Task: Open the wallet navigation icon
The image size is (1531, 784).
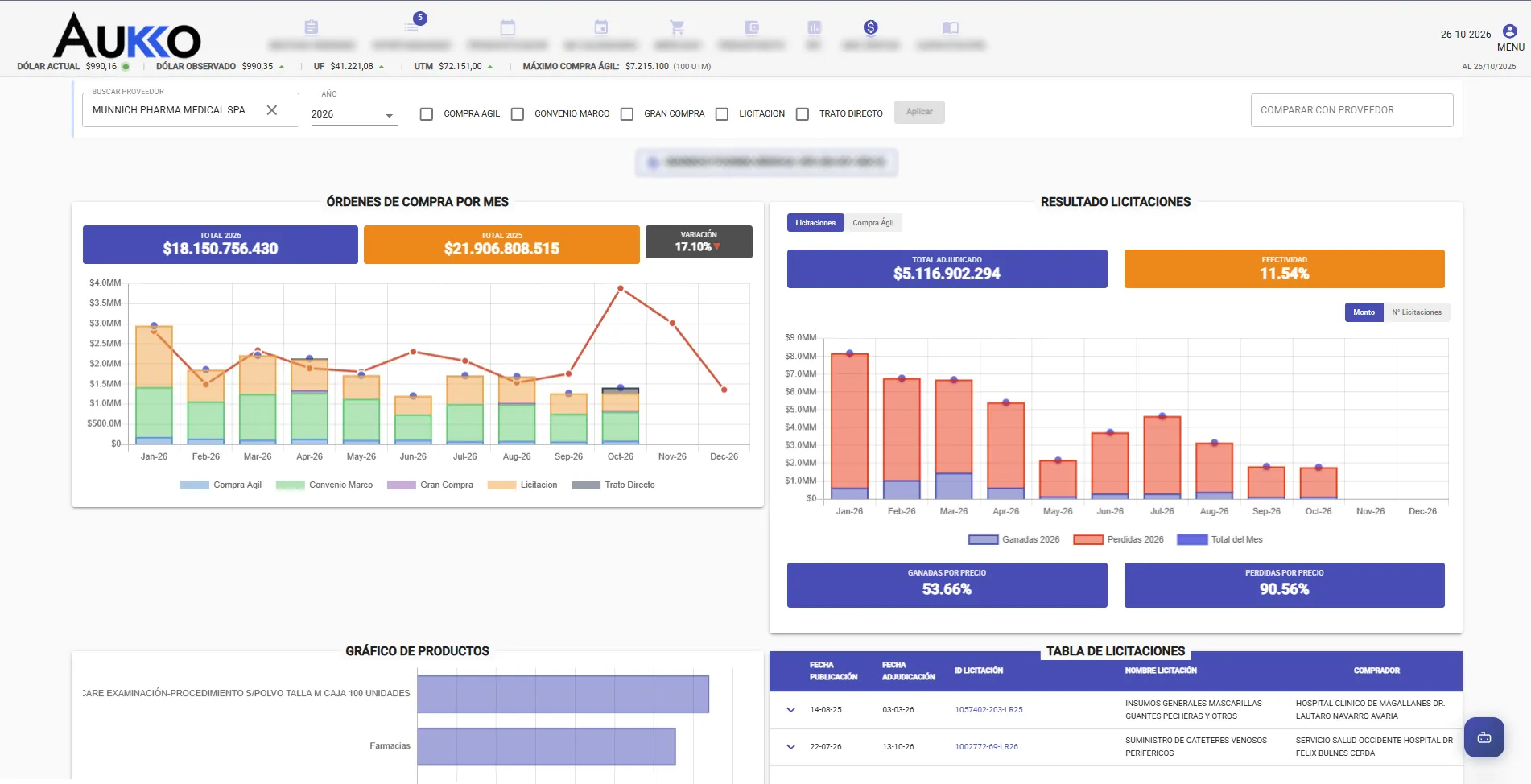Action: 752,27
